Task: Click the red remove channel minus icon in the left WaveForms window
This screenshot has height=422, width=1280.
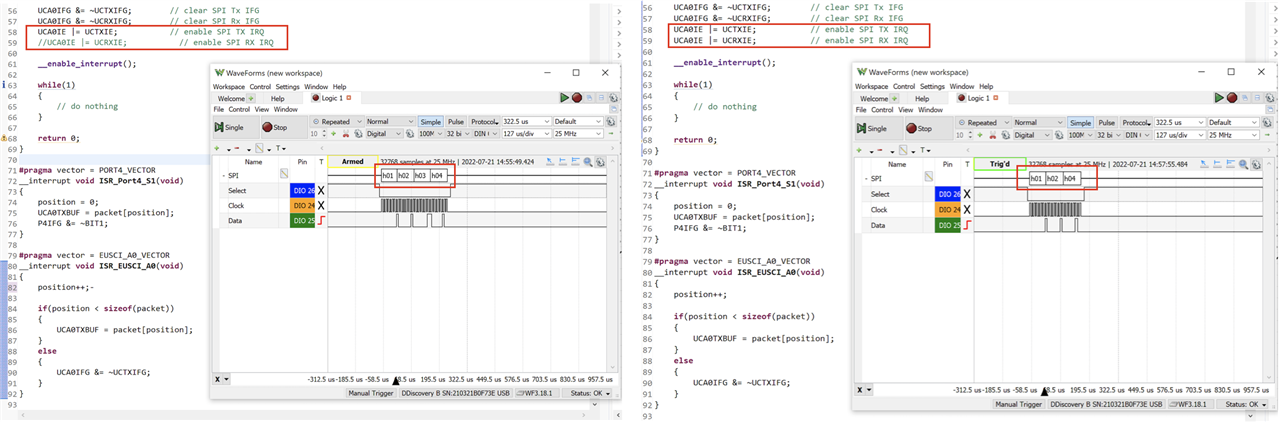Action: coord(237,148)
